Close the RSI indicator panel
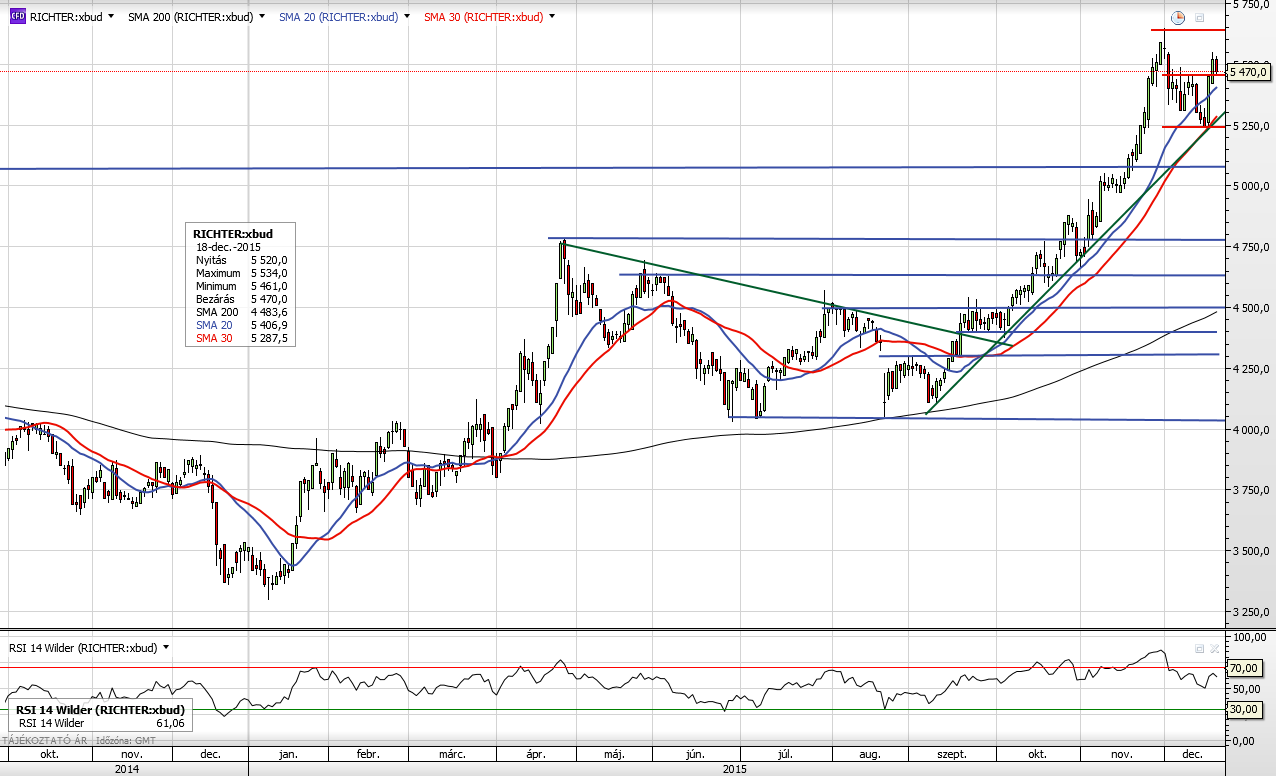1276x776 pixels. [x=1215, y=648]
